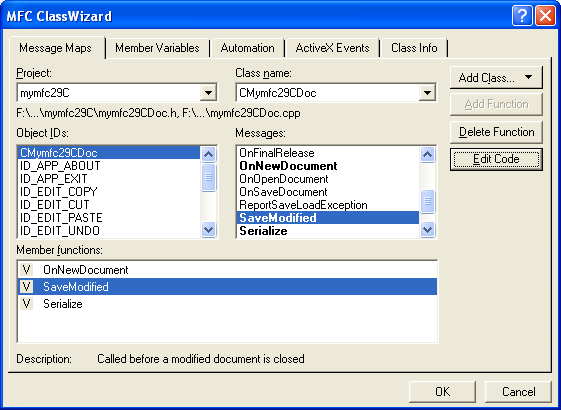
Task: Select ID_APP_EXIT in Object IDs
Action: [109, 179]
